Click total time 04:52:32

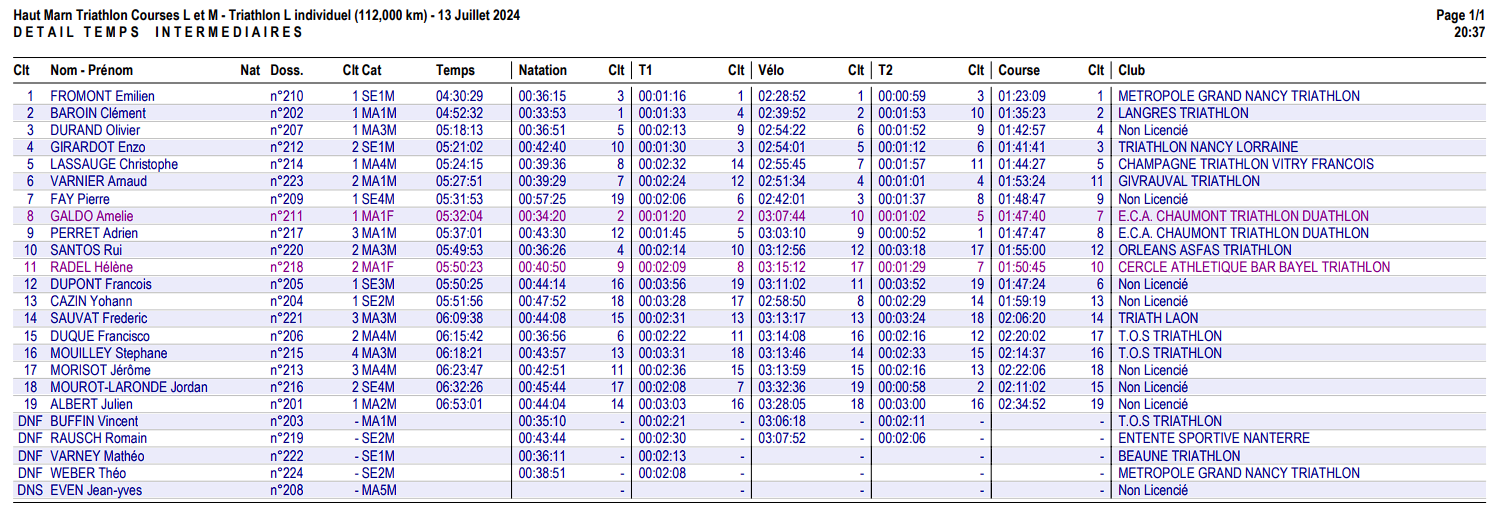[x=460, y=113]
